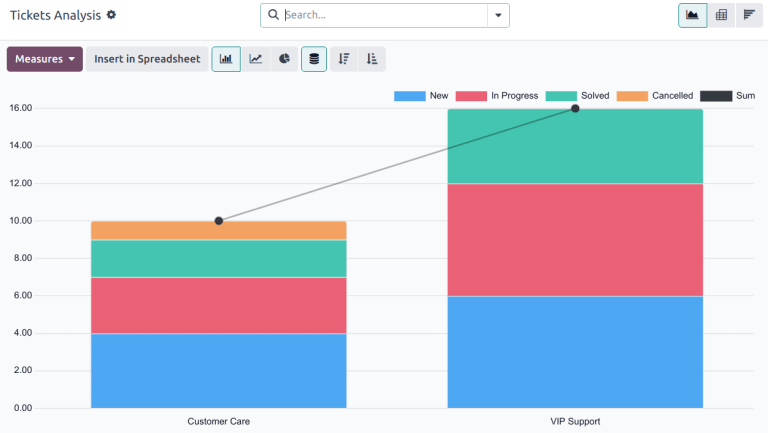Toggle stacked bars mode

[314, 59]
